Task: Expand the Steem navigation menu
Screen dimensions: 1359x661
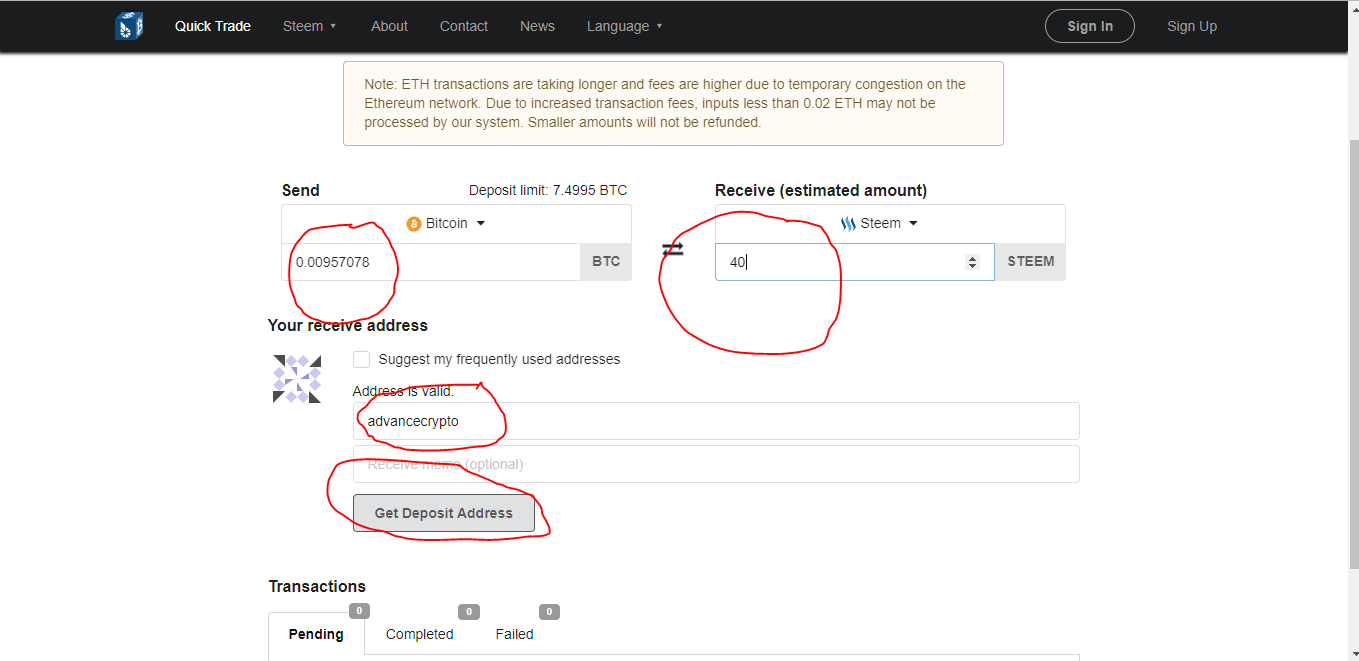Action: tap(309, 26)
